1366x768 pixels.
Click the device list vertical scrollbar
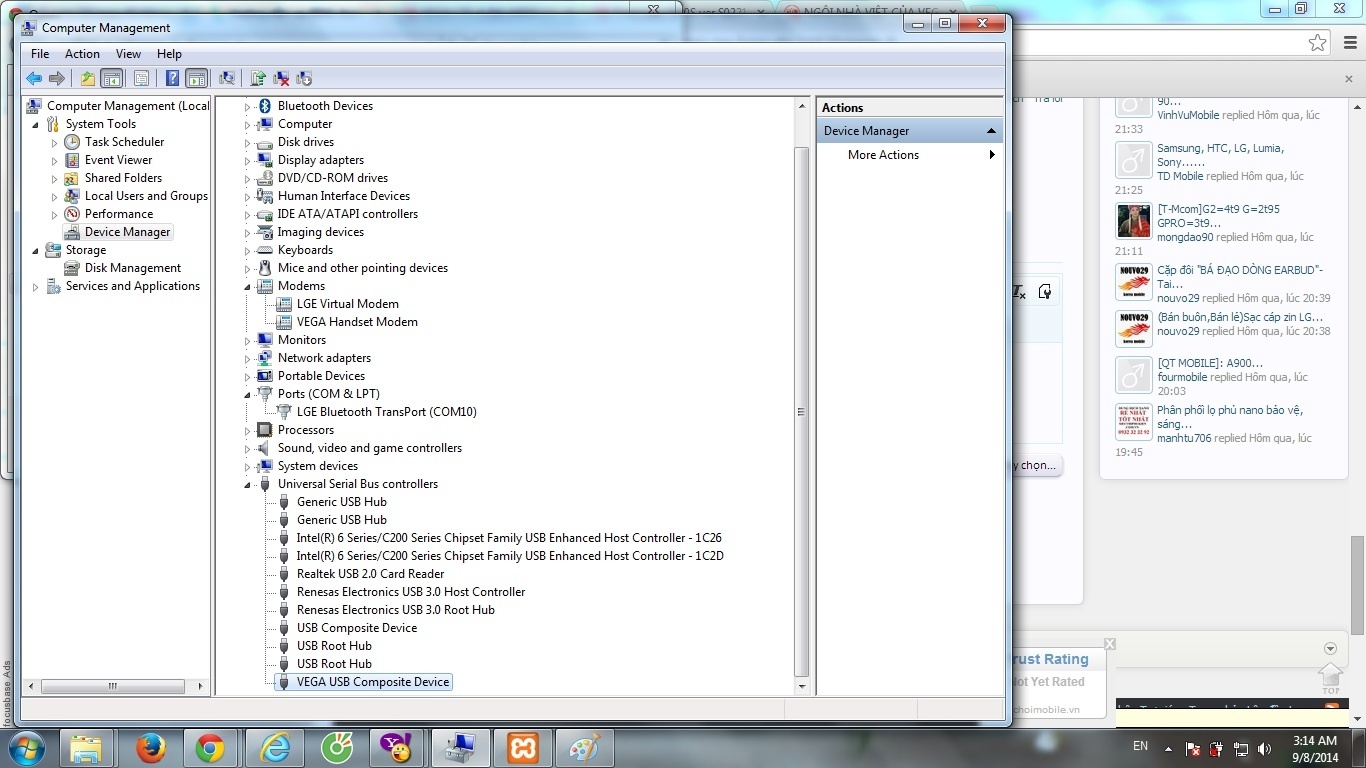(801, 412)
